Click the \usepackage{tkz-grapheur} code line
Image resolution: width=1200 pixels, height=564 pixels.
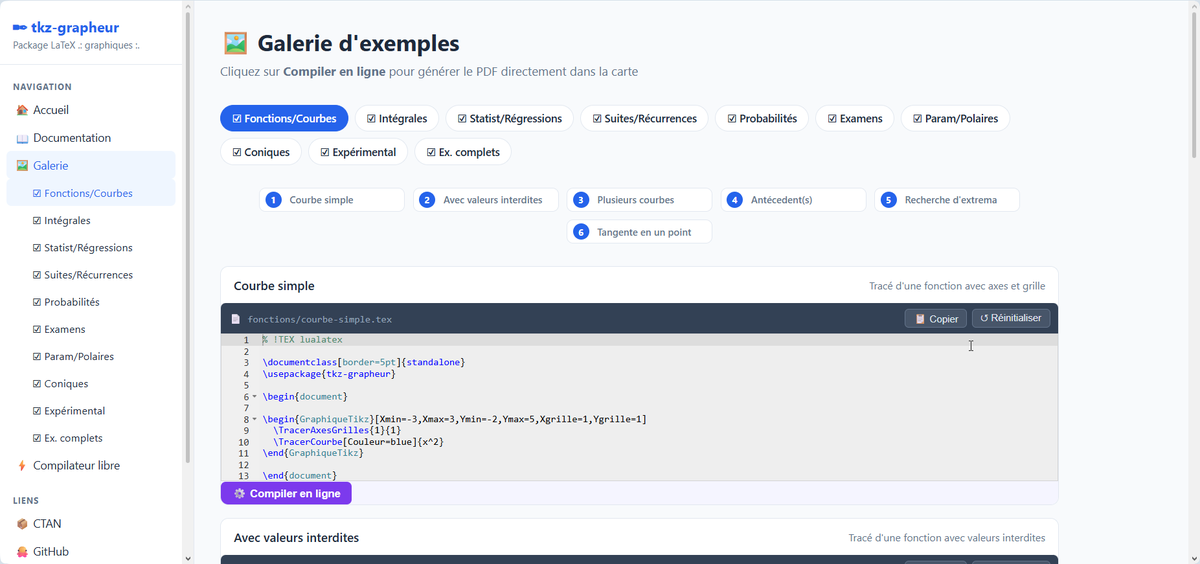tap(329, 374)
